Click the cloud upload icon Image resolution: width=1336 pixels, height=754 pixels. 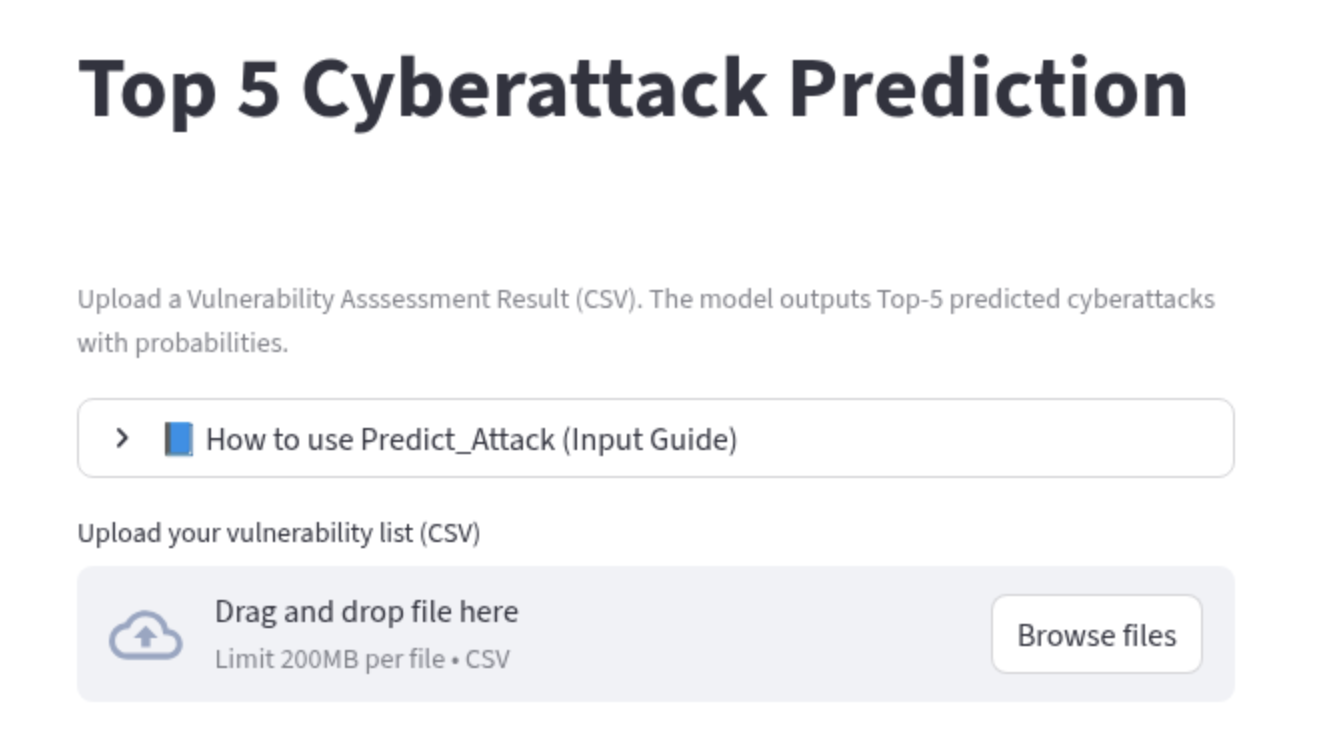[x=146, y=635]
